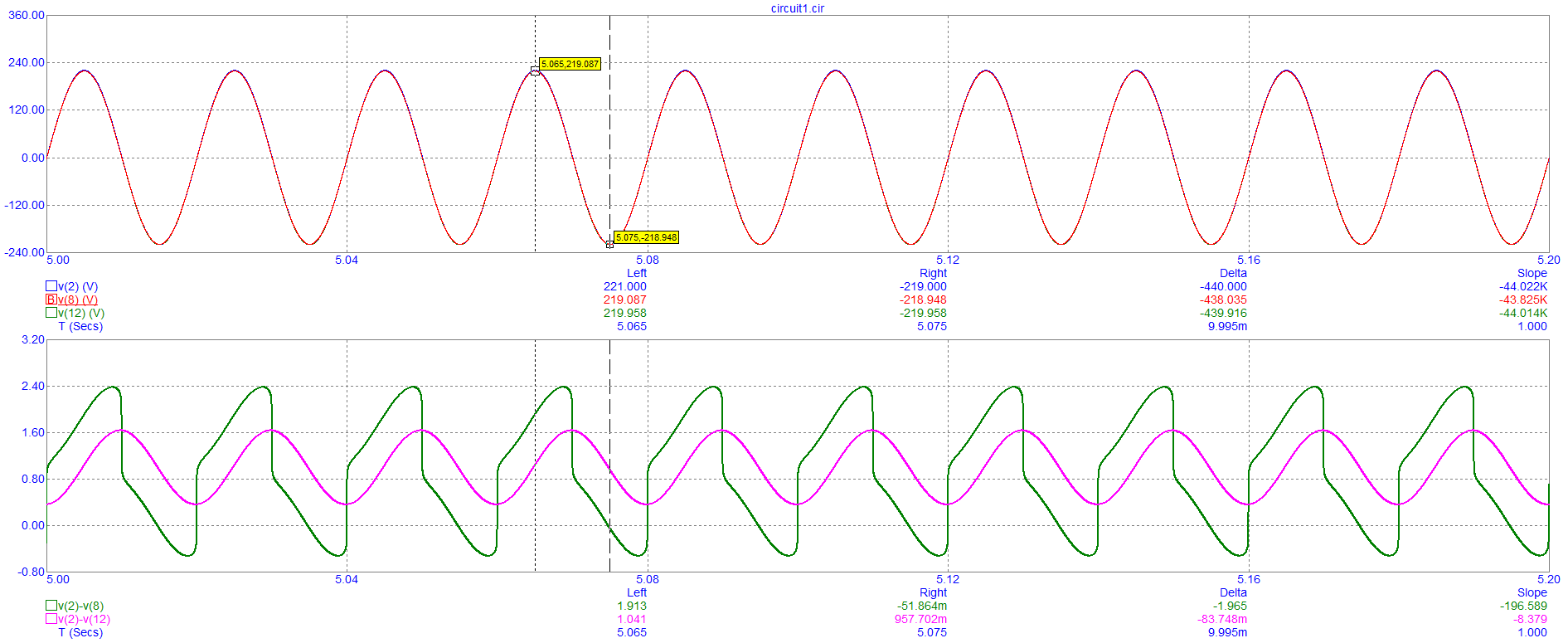This screenshot has width=1568, height=643.
Task: Click the green v(12) (V) trace label
Action: click(x=81, y=313)
